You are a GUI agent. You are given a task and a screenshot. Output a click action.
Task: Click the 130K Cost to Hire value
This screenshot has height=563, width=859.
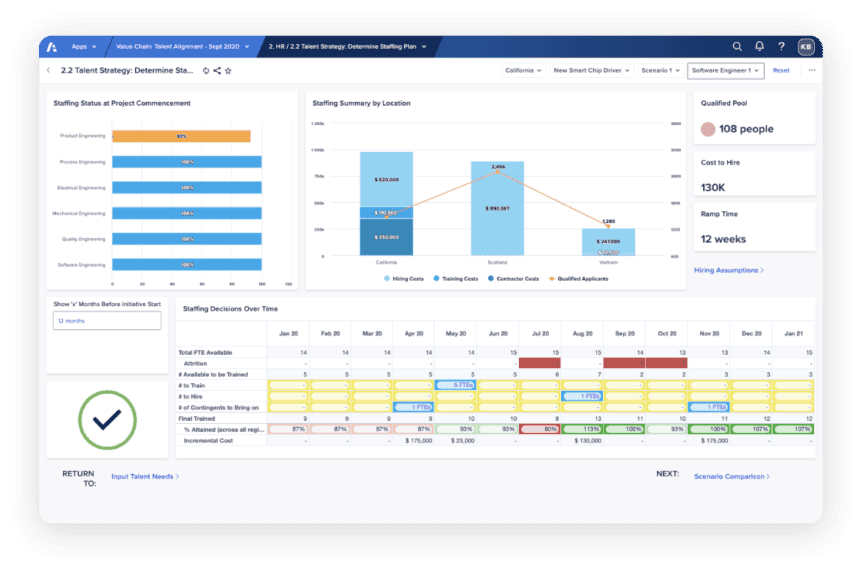(x=713, y=188)
